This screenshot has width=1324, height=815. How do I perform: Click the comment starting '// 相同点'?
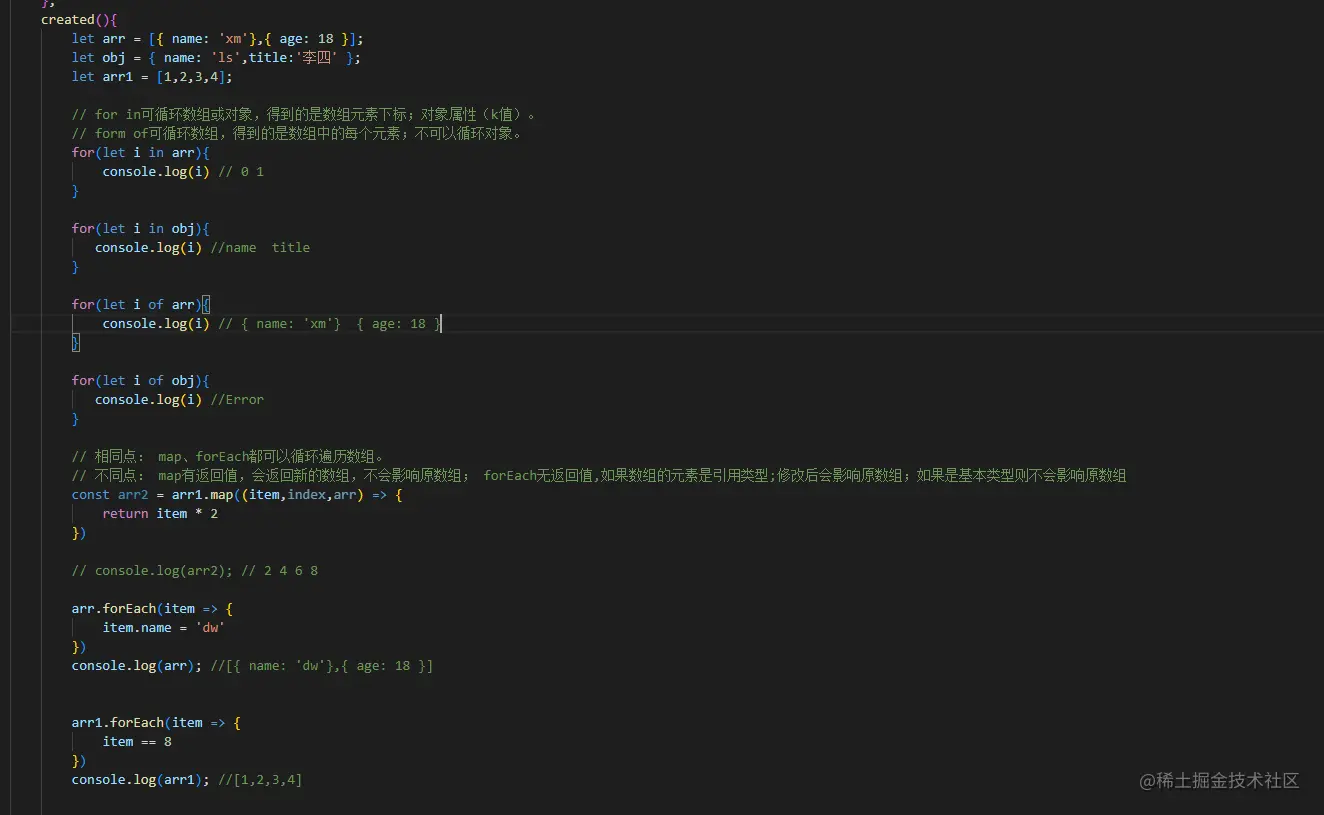pos(228,456)
